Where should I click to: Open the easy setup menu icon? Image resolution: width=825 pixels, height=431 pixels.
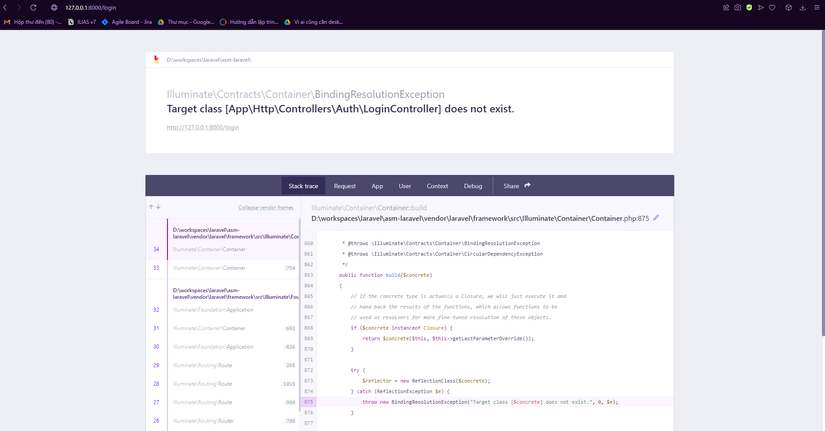point(817,7)
